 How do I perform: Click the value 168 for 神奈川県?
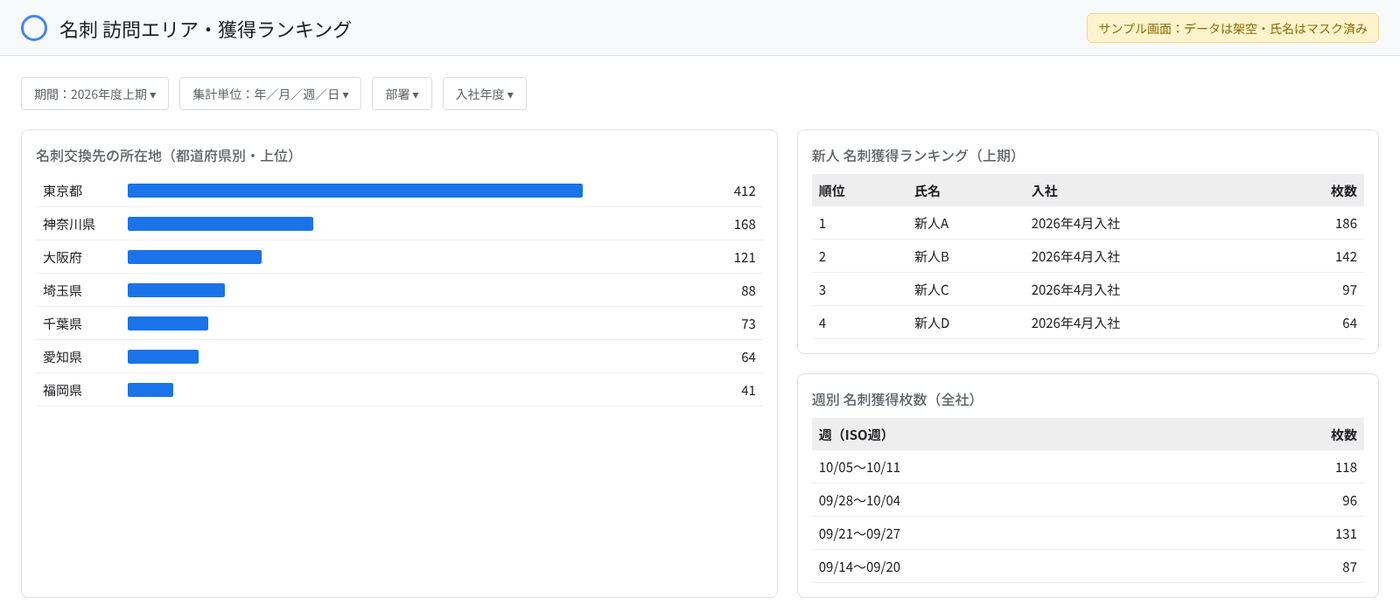744,224
